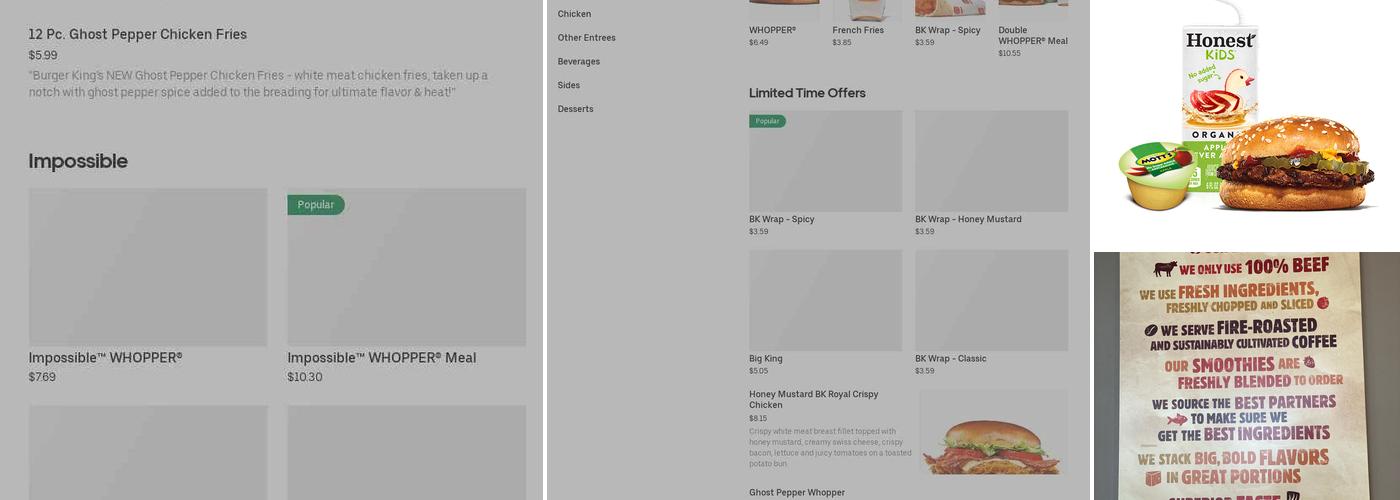Image resolution: width=1400 pixels, height=500 pixels.
Task: Click the Popular badge on Impossible WHOPPER Meal
Action: pyautogui.click(x=316, y=205)
